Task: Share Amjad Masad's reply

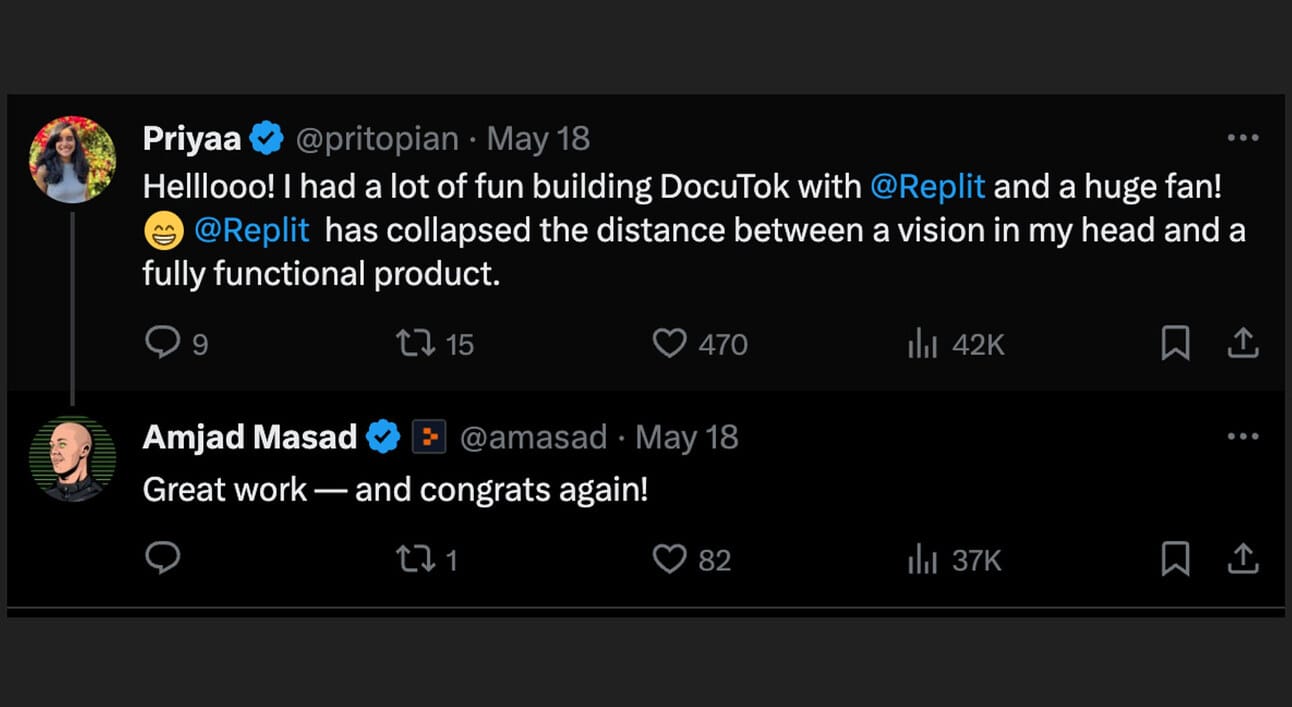Action: click(1242, 559)
